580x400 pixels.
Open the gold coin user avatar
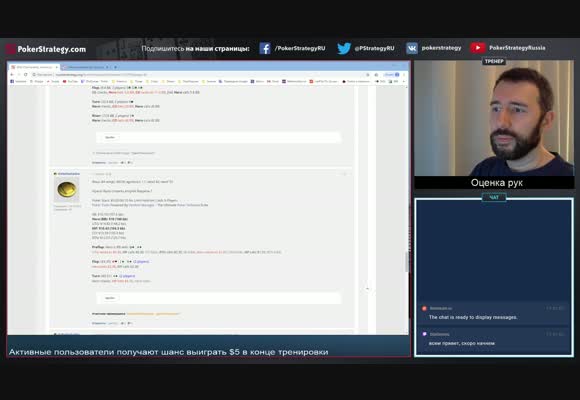point(67,189)
